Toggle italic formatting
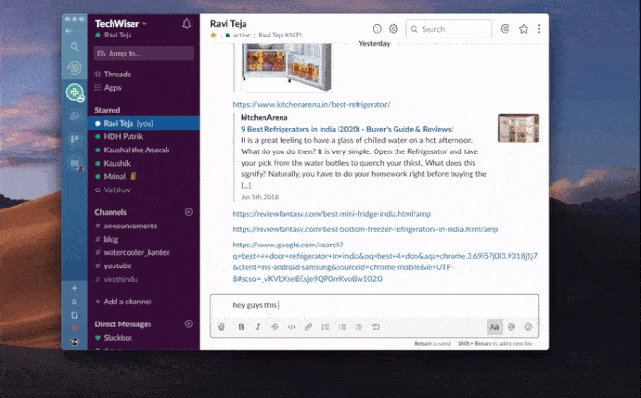This screenshot has height=398, width=641. tap(258, 327)
